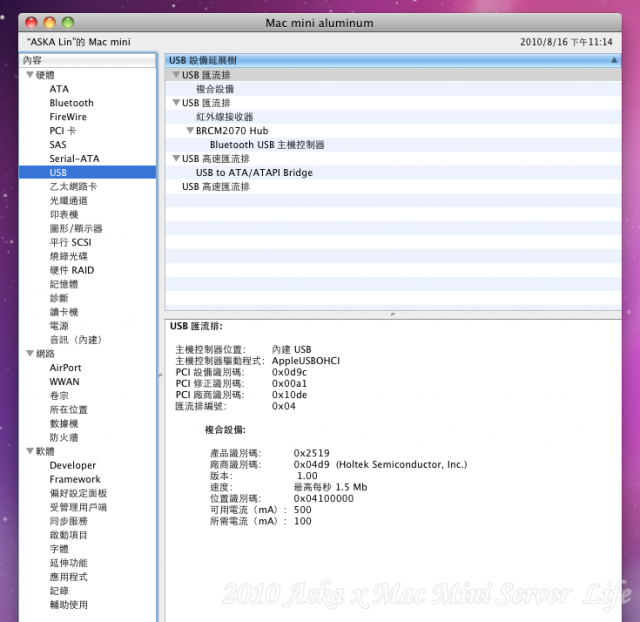640x622 pixels.
Task: Select 音訊（內建）in the sidebar
Action: pos(76,340)
